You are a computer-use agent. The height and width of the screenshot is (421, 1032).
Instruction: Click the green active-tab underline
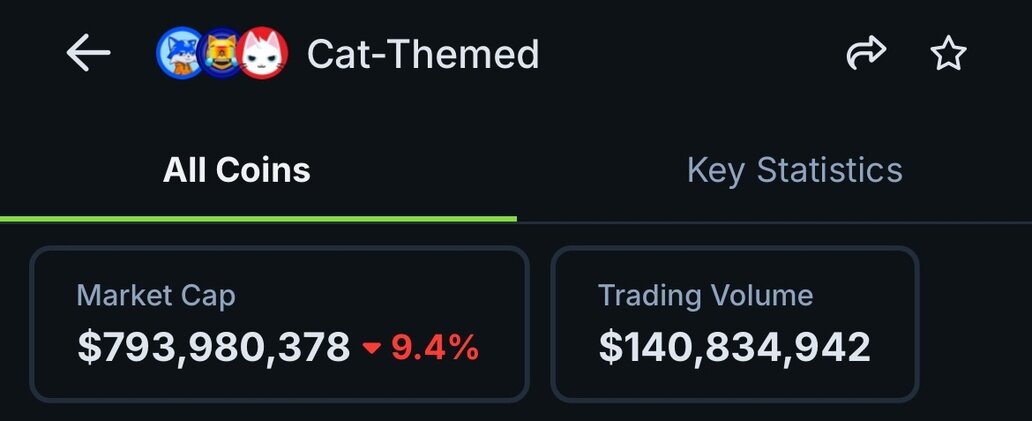(258, 217)
